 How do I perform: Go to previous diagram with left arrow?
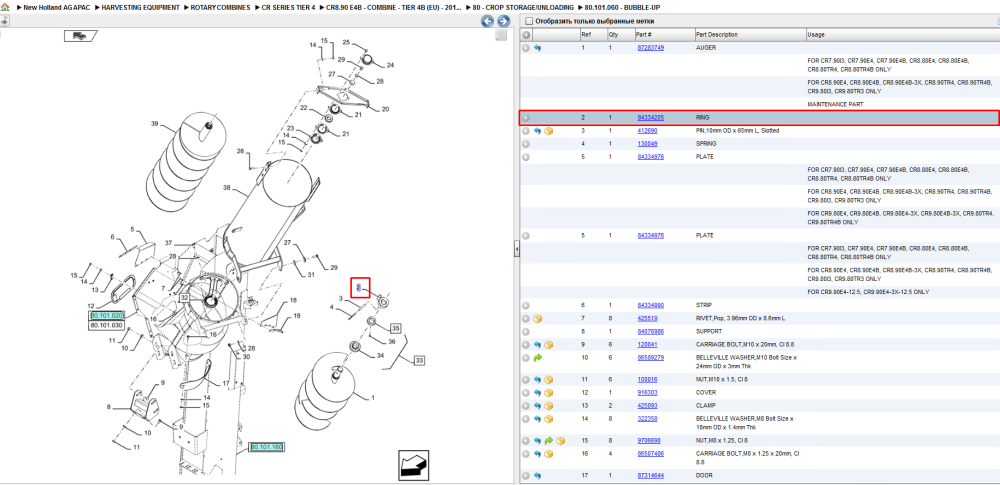click(487, 21)
